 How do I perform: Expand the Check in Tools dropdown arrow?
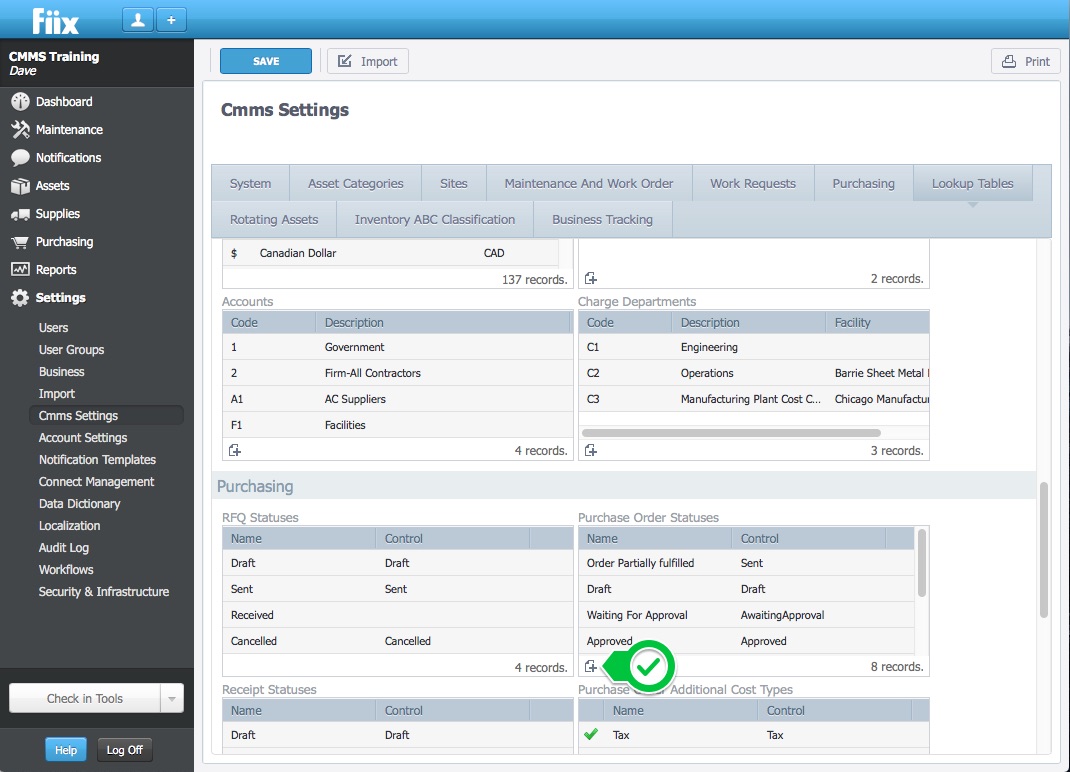pyautogui.click(x=172, y=699)
